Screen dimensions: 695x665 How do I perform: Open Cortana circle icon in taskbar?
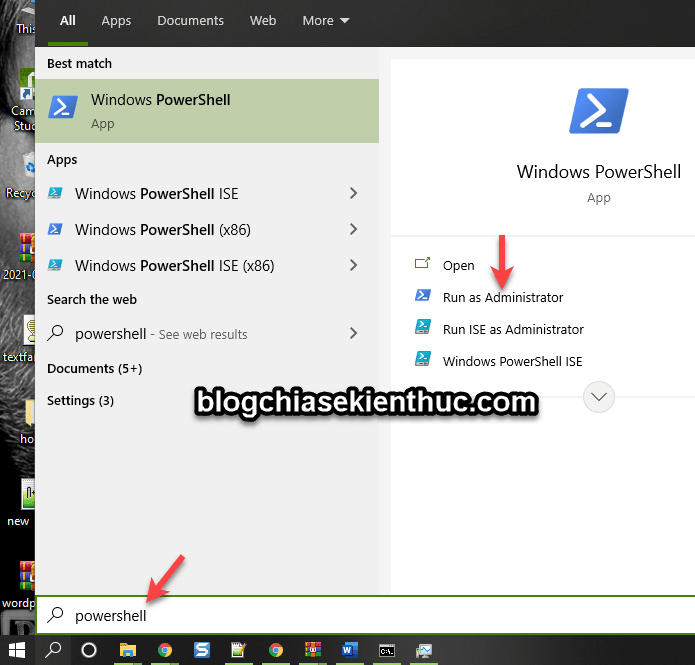click(x=89, y=650)
